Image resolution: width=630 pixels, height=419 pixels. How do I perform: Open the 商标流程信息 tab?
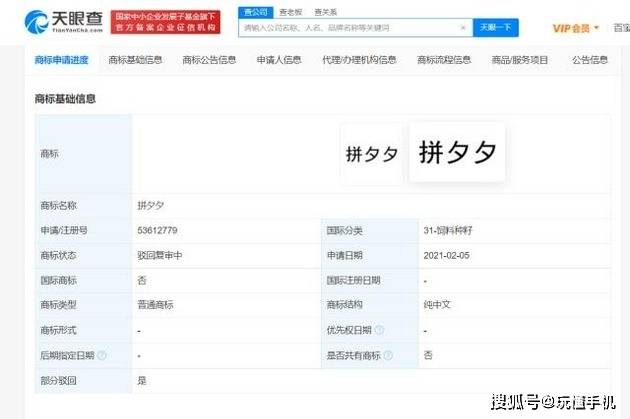tap(444, 60)
